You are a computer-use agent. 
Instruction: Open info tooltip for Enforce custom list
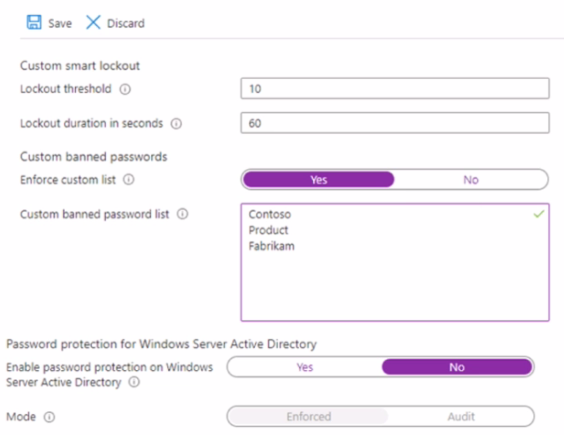(129, 179)
